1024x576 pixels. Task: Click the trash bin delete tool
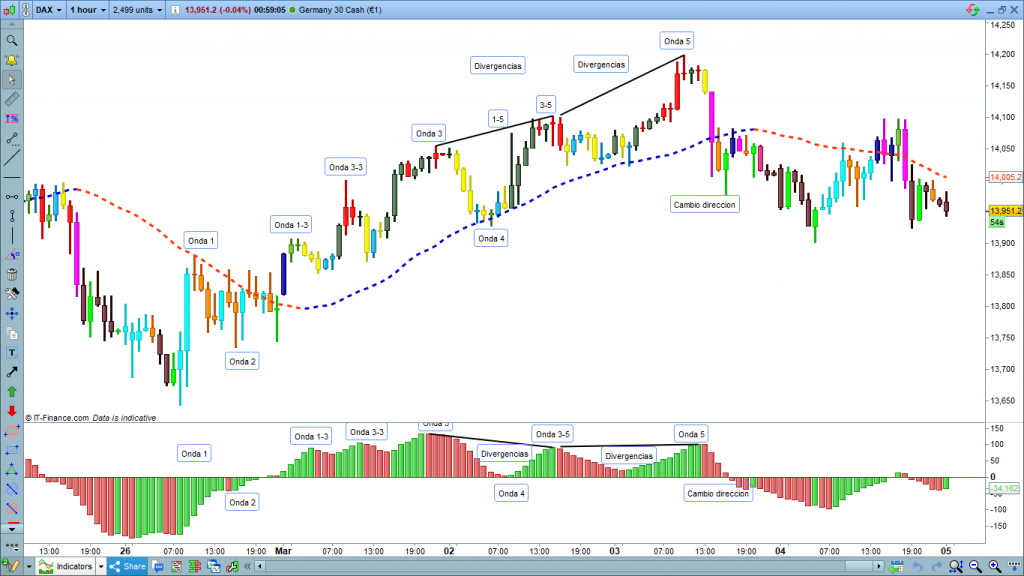12,274
